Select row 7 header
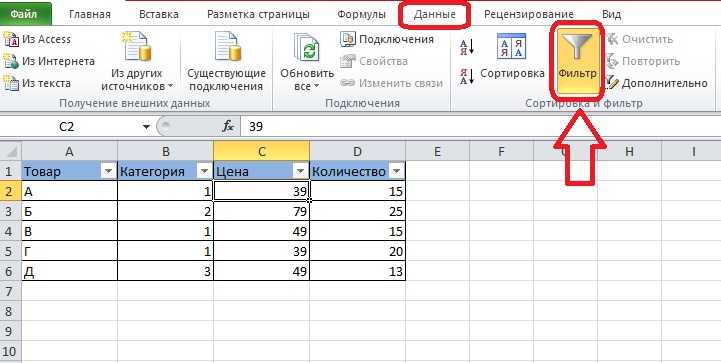 (x=11, y=291)
